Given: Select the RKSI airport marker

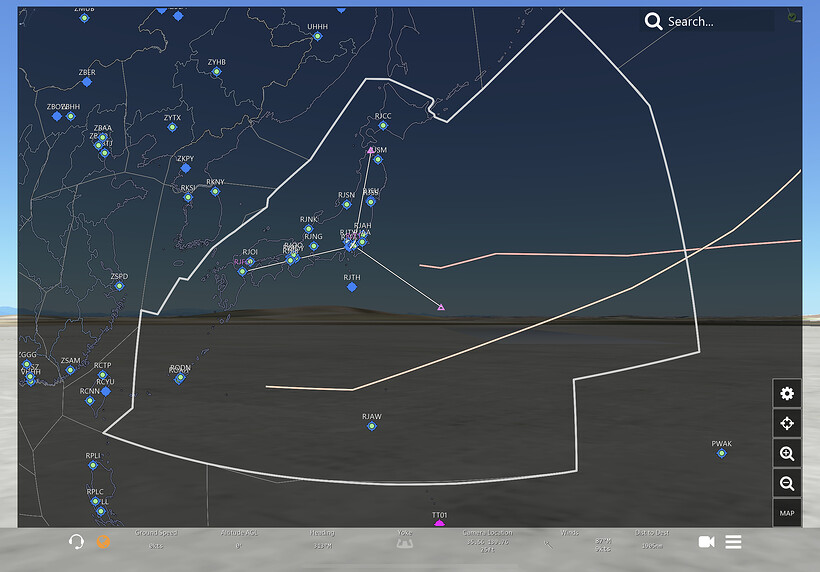Looking at the screenshot, I should click(188, 197).
